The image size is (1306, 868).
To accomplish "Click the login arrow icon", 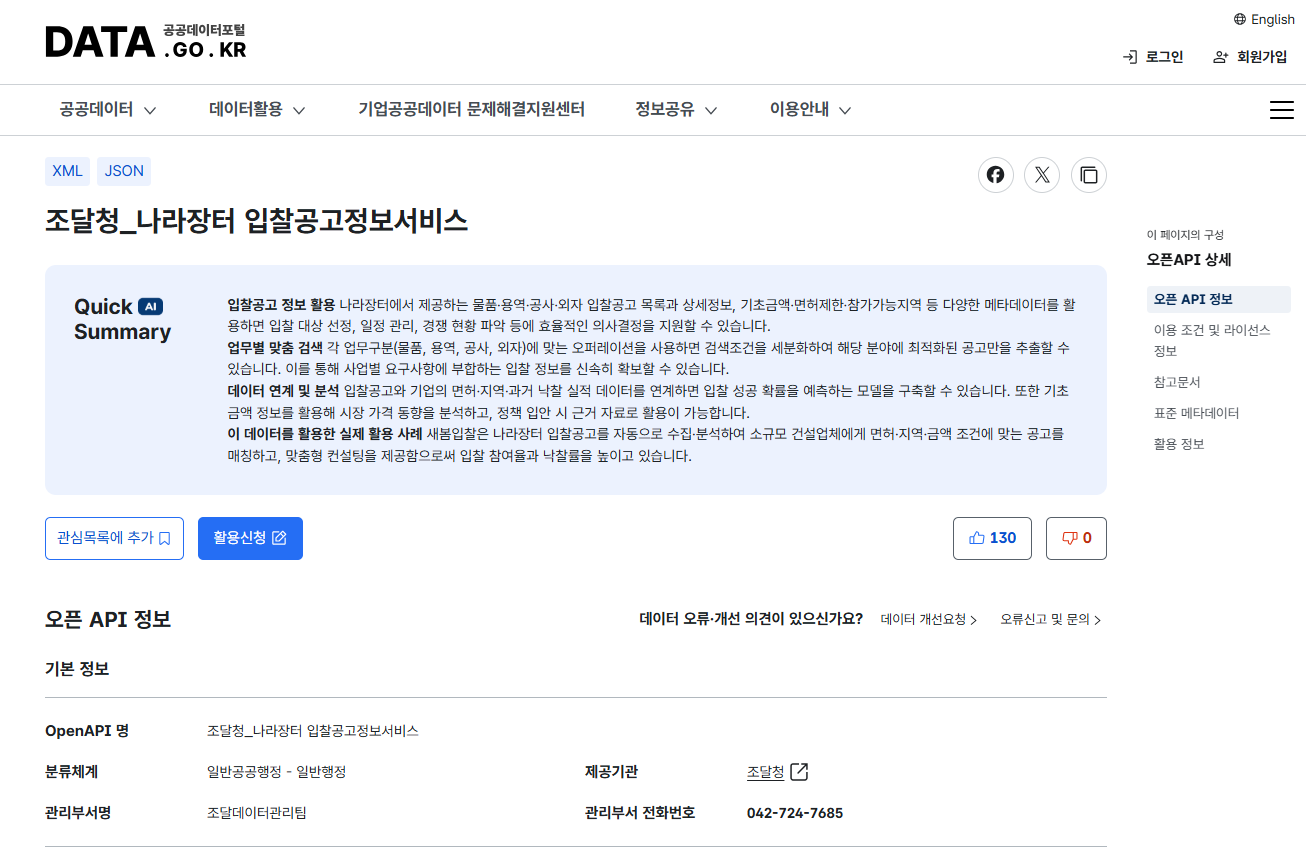I will (1130, 57).
